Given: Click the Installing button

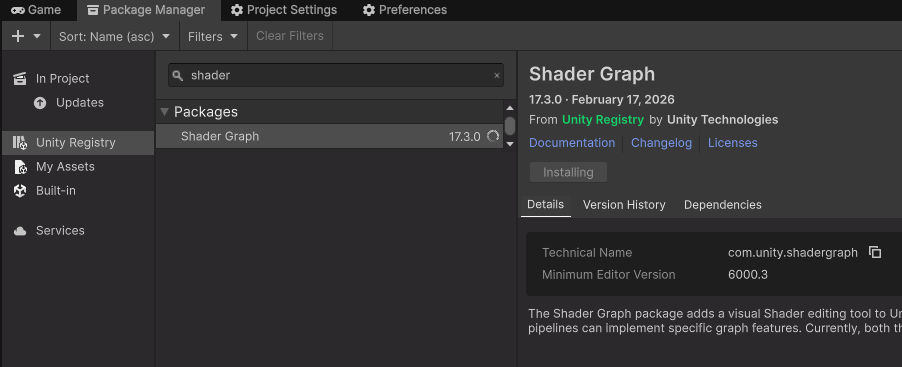Looking at the screenshot, I should pos(568,173).
